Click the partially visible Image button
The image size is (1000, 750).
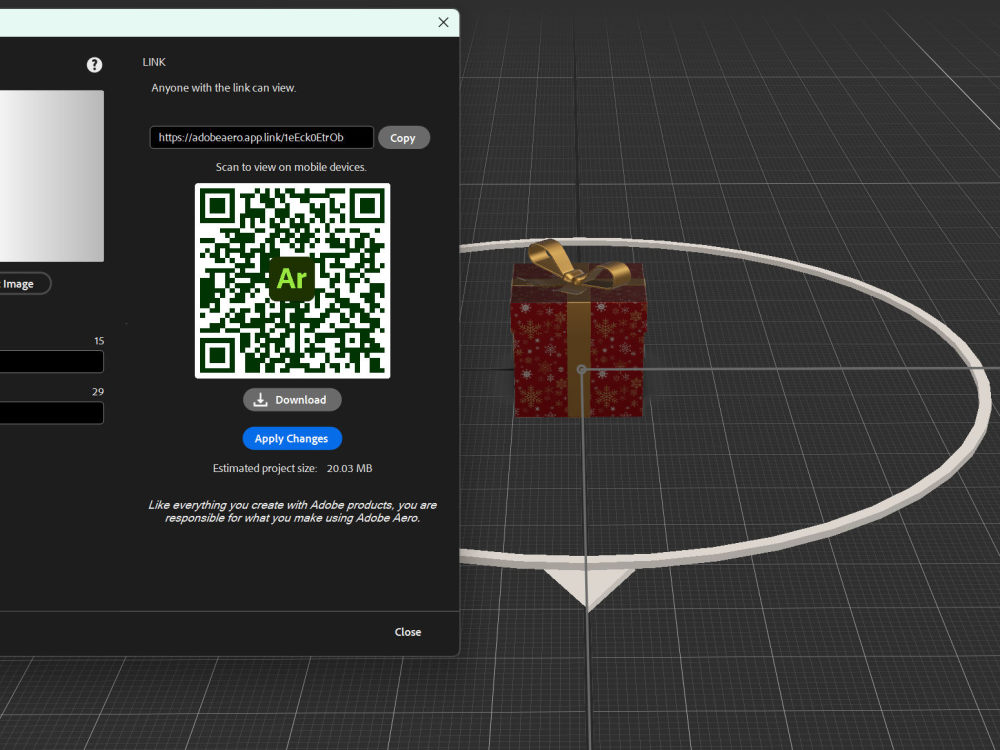click(26, 284)
